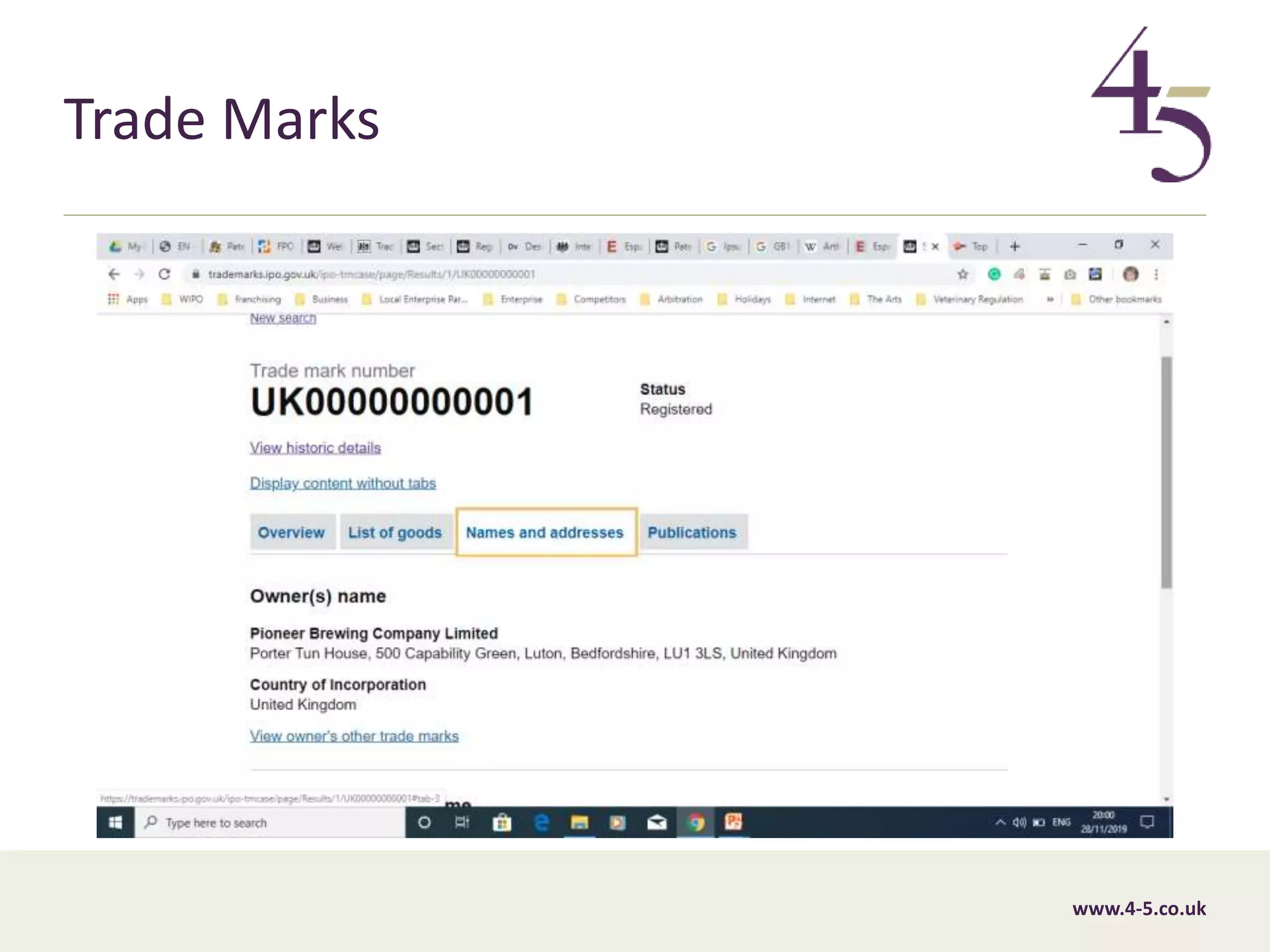
Task: Open the Arbitration bookmark folder
Action: click(x=671, y=299)
